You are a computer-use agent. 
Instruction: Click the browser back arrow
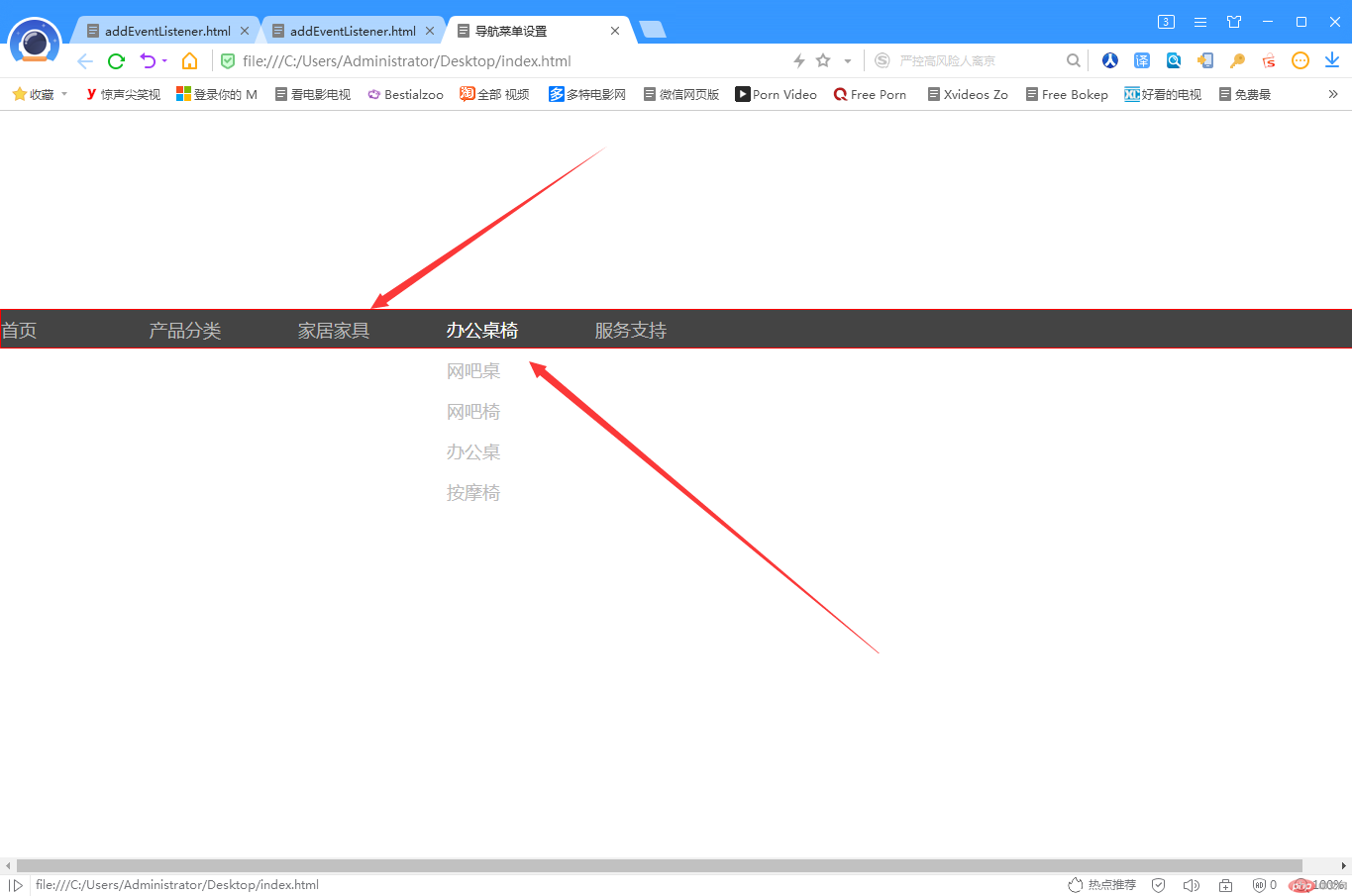point(85,61)
